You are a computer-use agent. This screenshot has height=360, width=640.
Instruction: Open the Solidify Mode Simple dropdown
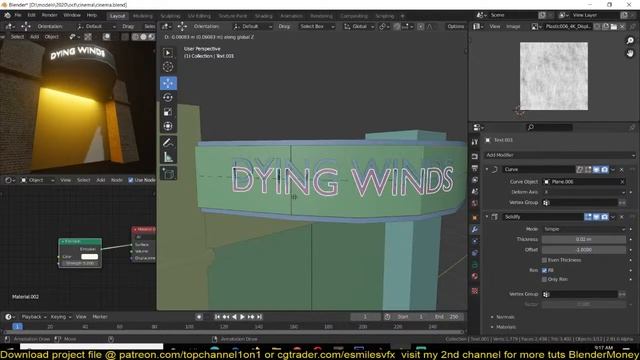tap(584, 229)
